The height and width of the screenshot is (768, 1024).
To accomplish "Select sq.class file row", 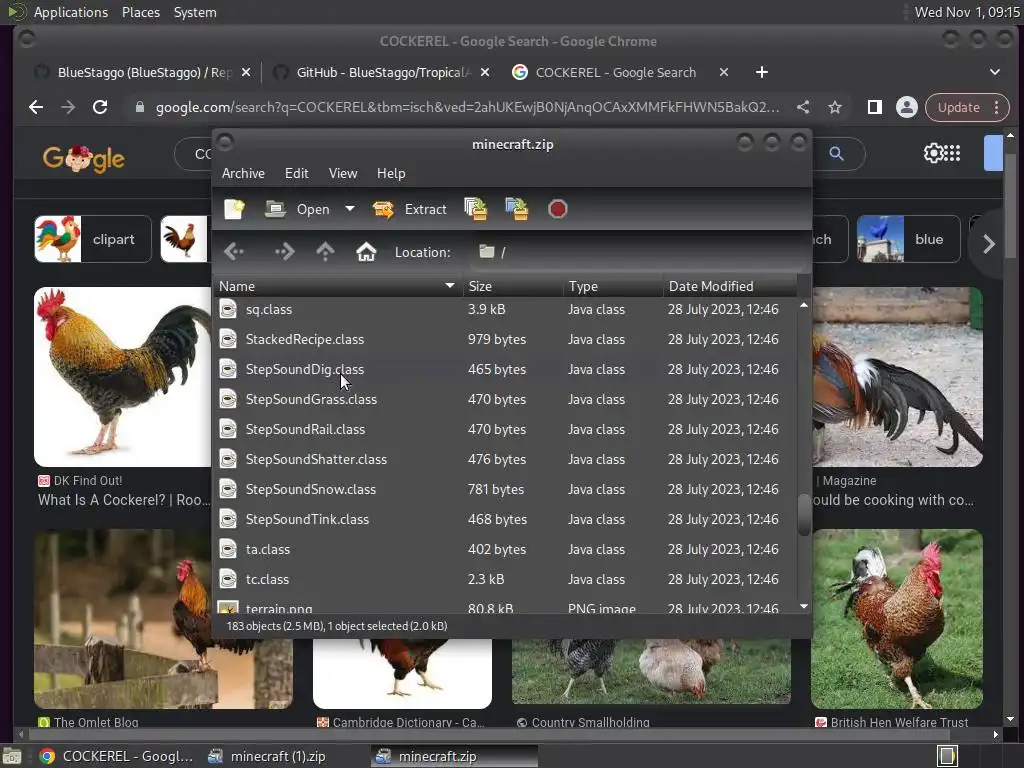I will (x=505, y=309).
